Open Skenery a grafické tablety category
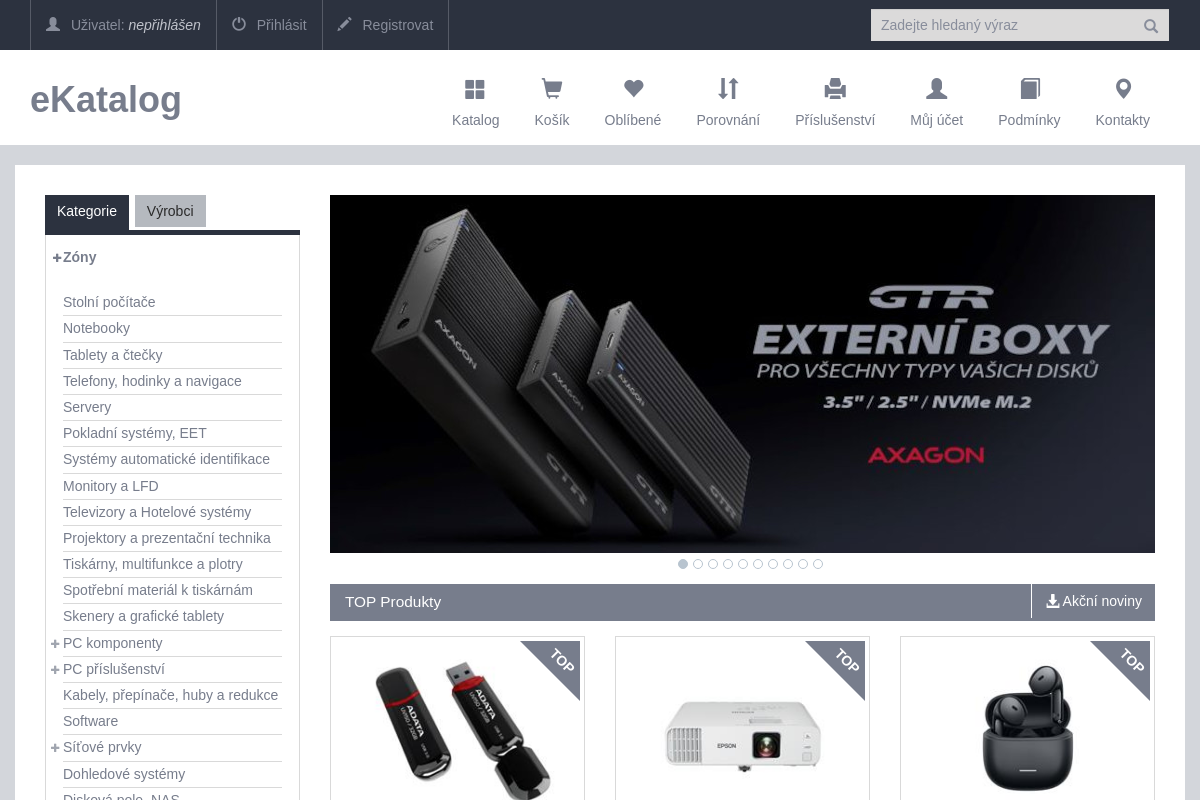Image resolution: width=1200 pixels, height=800 pixels. click(143, 616)
